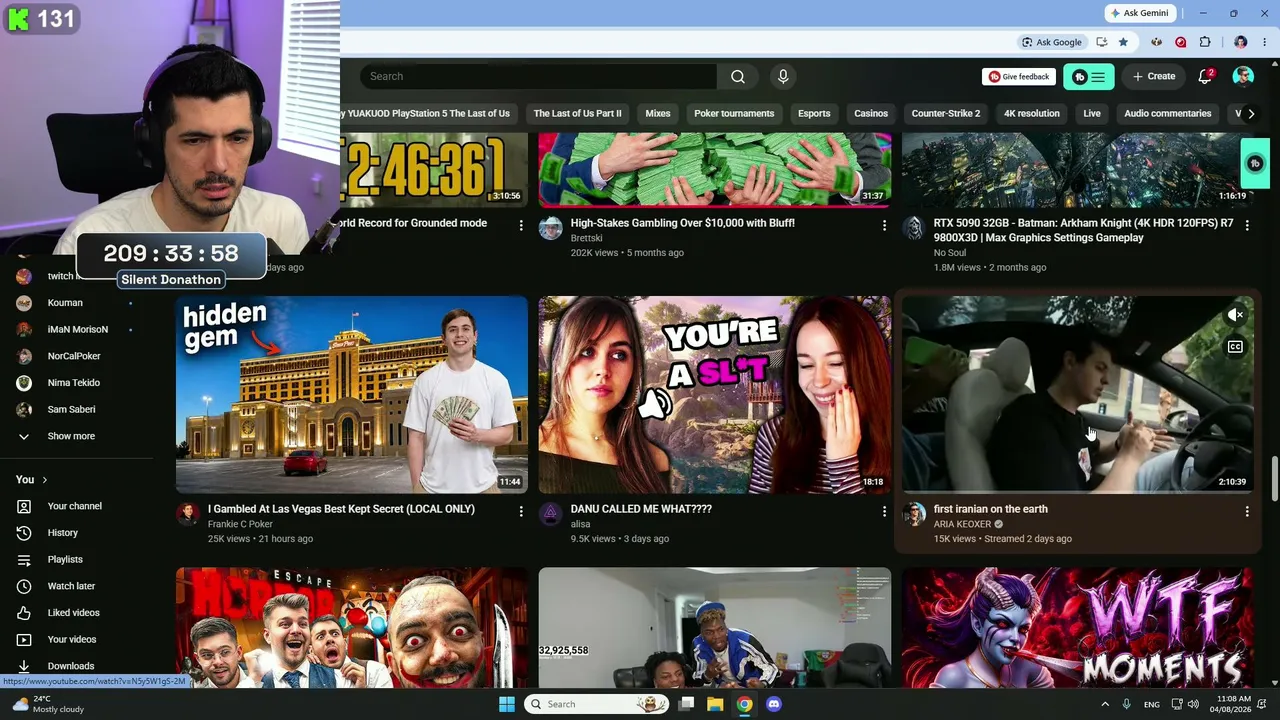
Task: Open Nima Tekido subscription channel
Action: pyautogui.click(x=73, y=383)
